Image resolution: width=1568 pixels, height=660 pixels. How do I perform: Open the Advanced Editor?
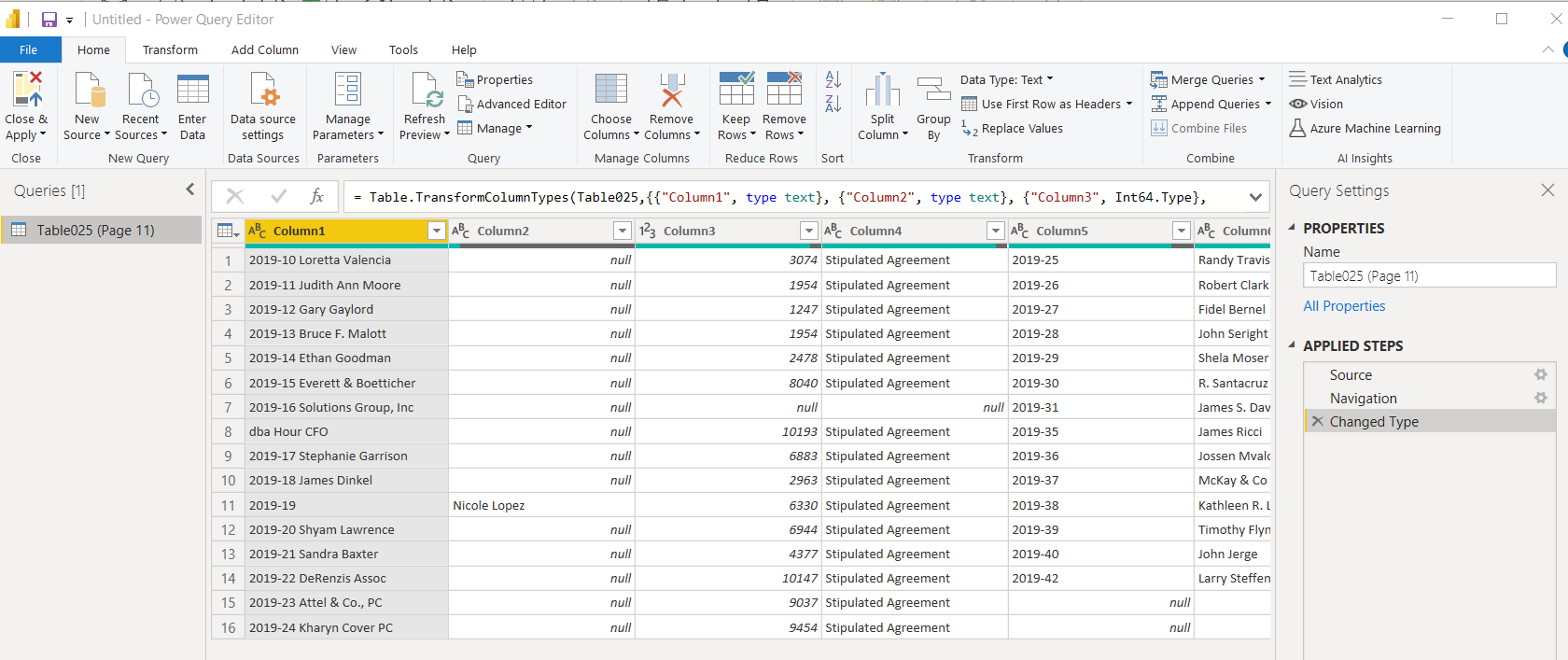pos(511,104)
